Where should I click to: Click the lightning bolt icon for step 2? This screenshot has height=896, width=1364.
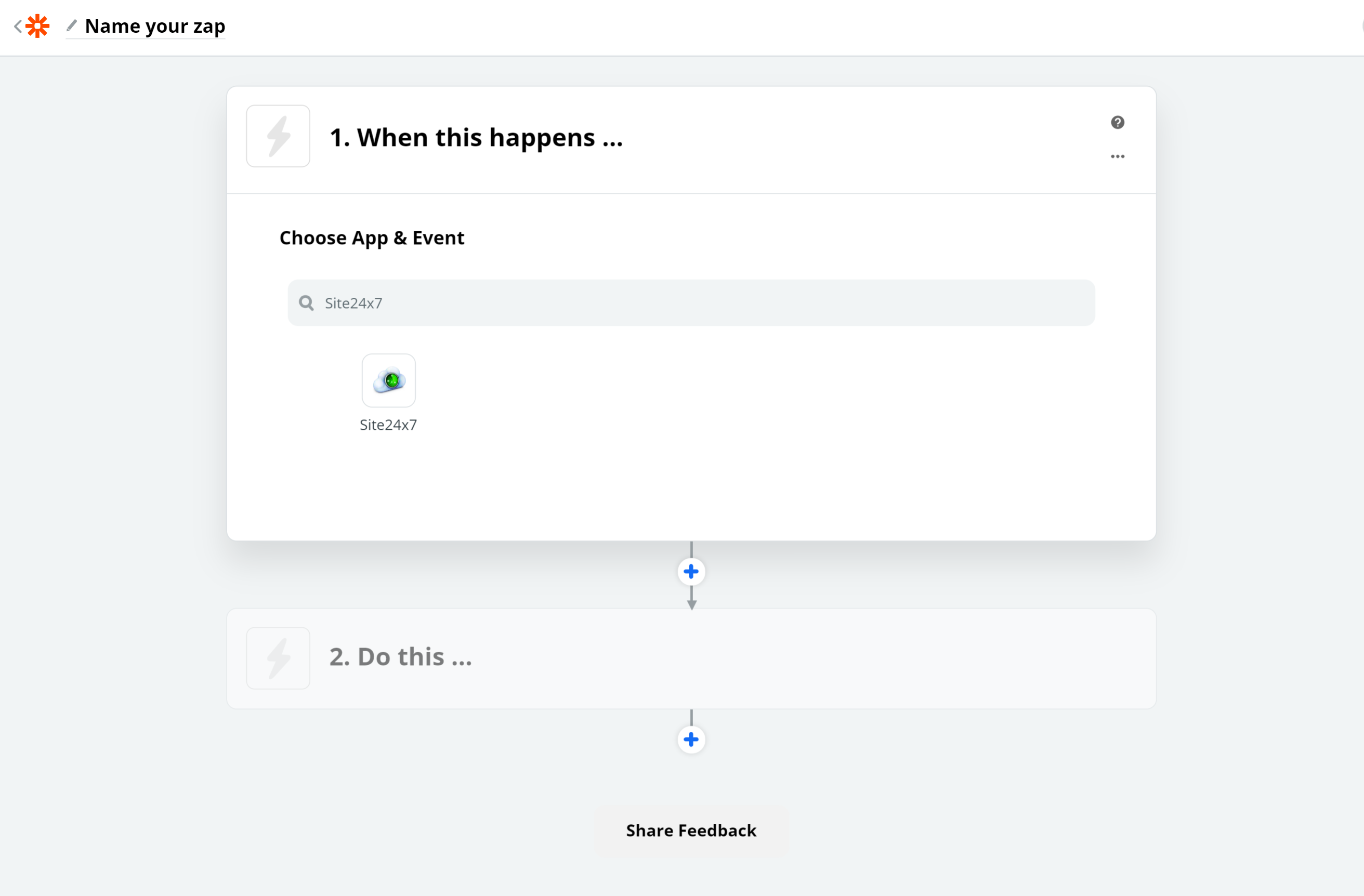(278, 658)
